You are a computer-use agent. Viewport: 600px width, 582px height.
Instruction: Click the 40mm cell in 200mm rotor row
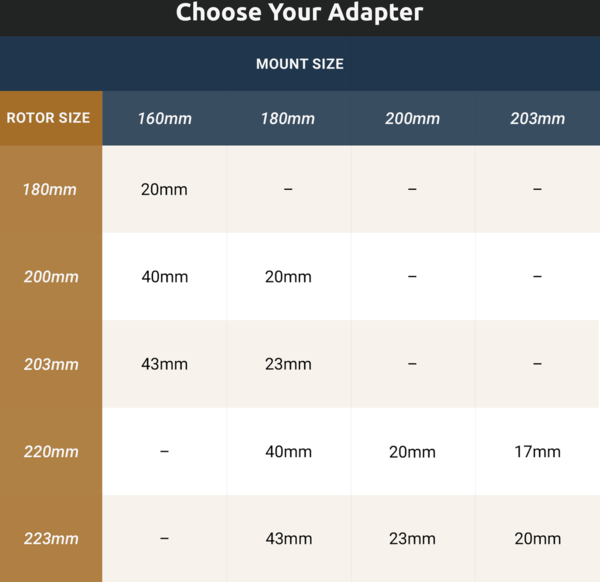[164, 277]
